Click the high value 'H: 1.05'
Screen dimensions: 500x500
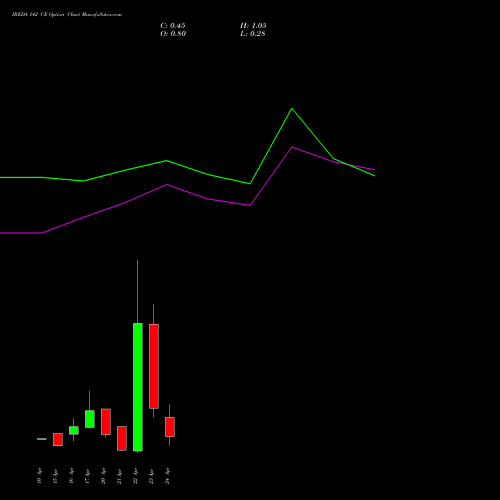point(253,26)
